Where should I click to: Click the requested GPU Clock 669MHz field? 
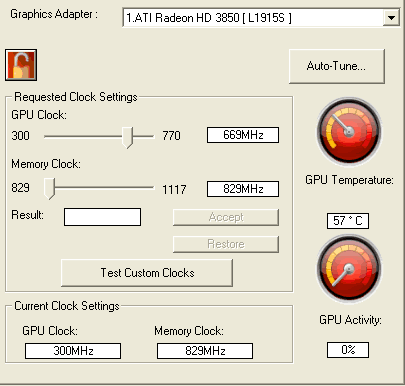click(243, 135)
